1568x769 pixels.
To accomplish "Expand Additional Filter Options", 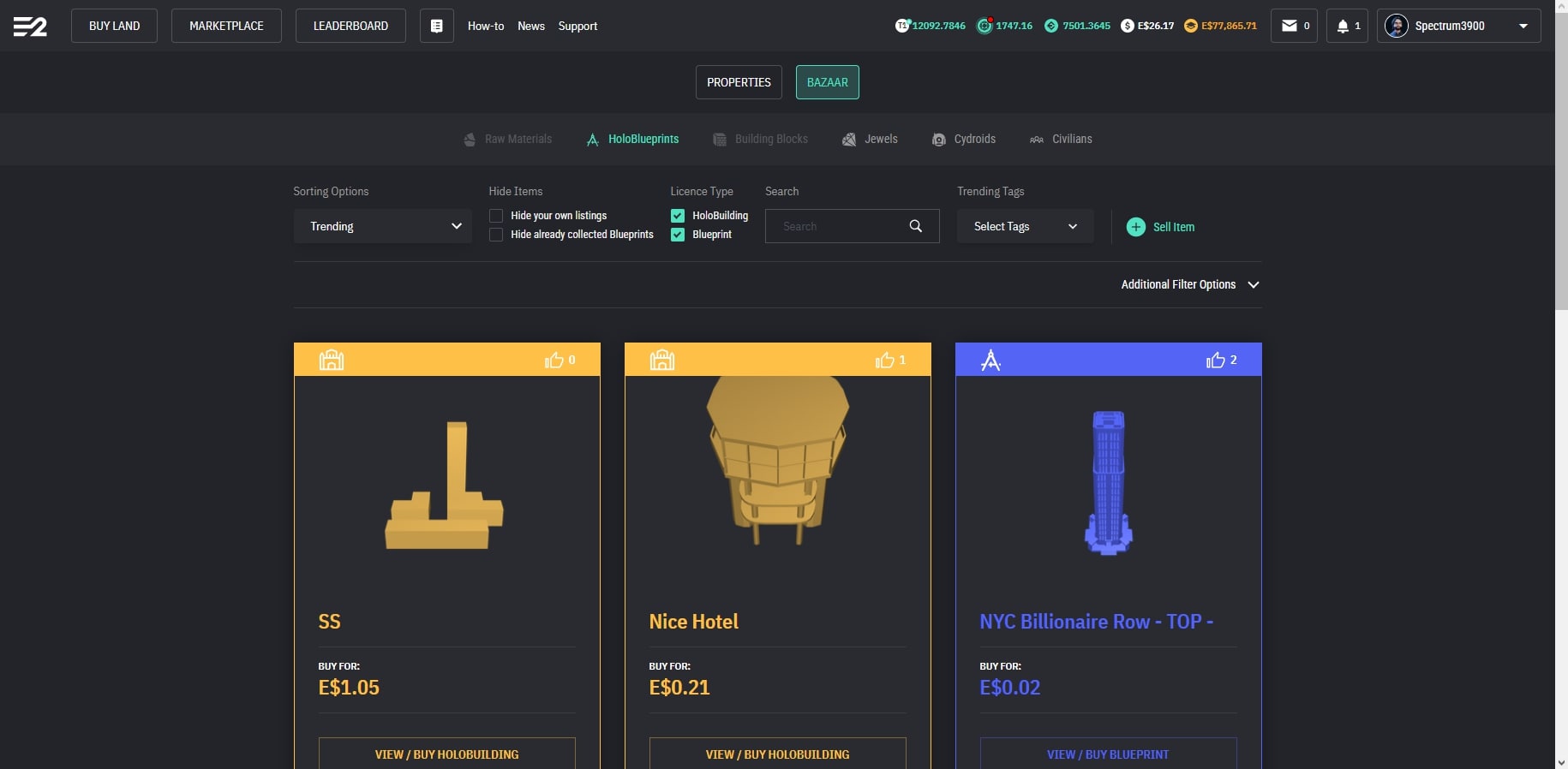I will (x=1189, y=284).
